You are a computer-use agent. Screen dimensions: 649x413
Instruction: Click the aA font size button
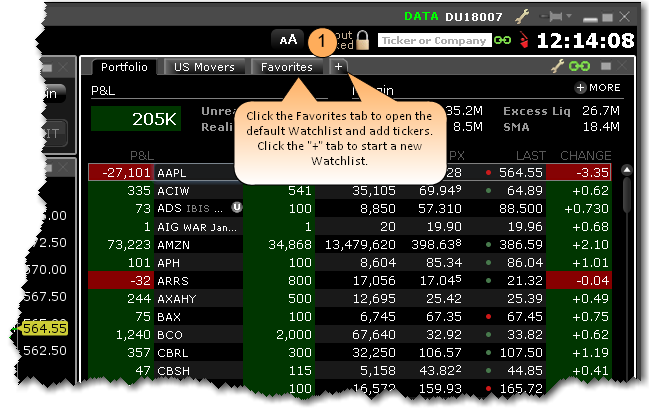pos(287,40)
